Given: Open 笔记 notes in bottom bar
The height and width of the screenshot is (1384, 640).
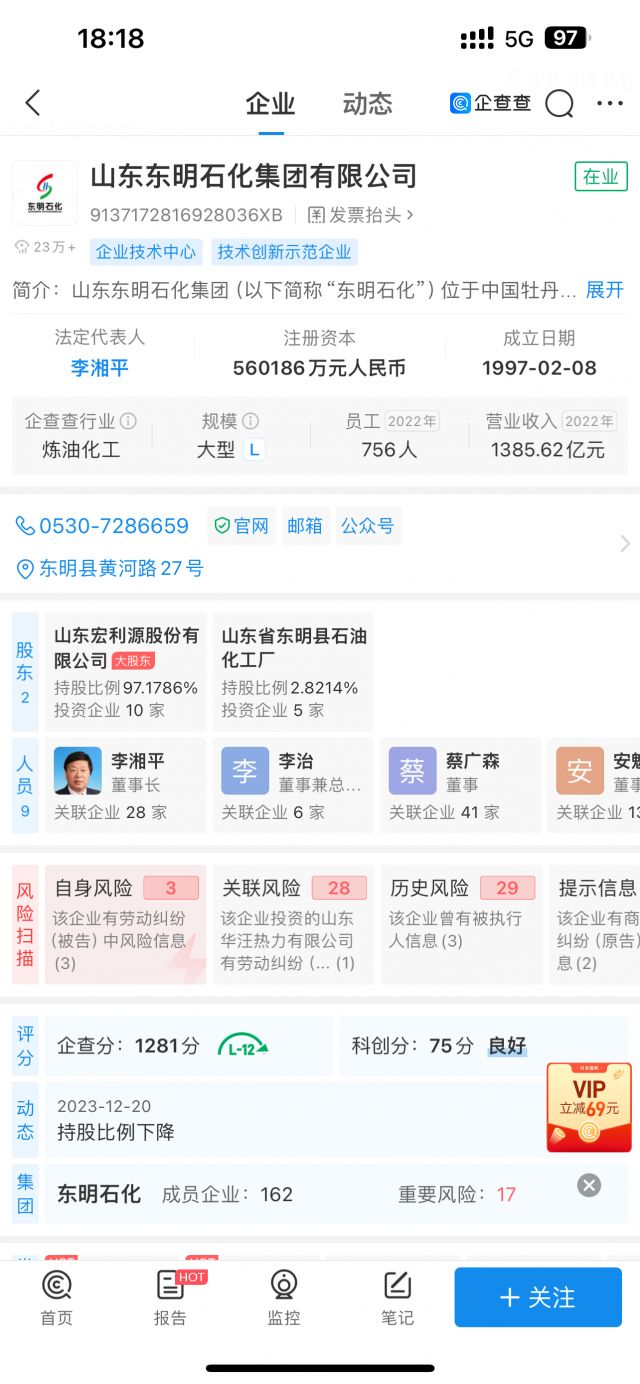Looking at the screenshot, I should point(397,1298).
